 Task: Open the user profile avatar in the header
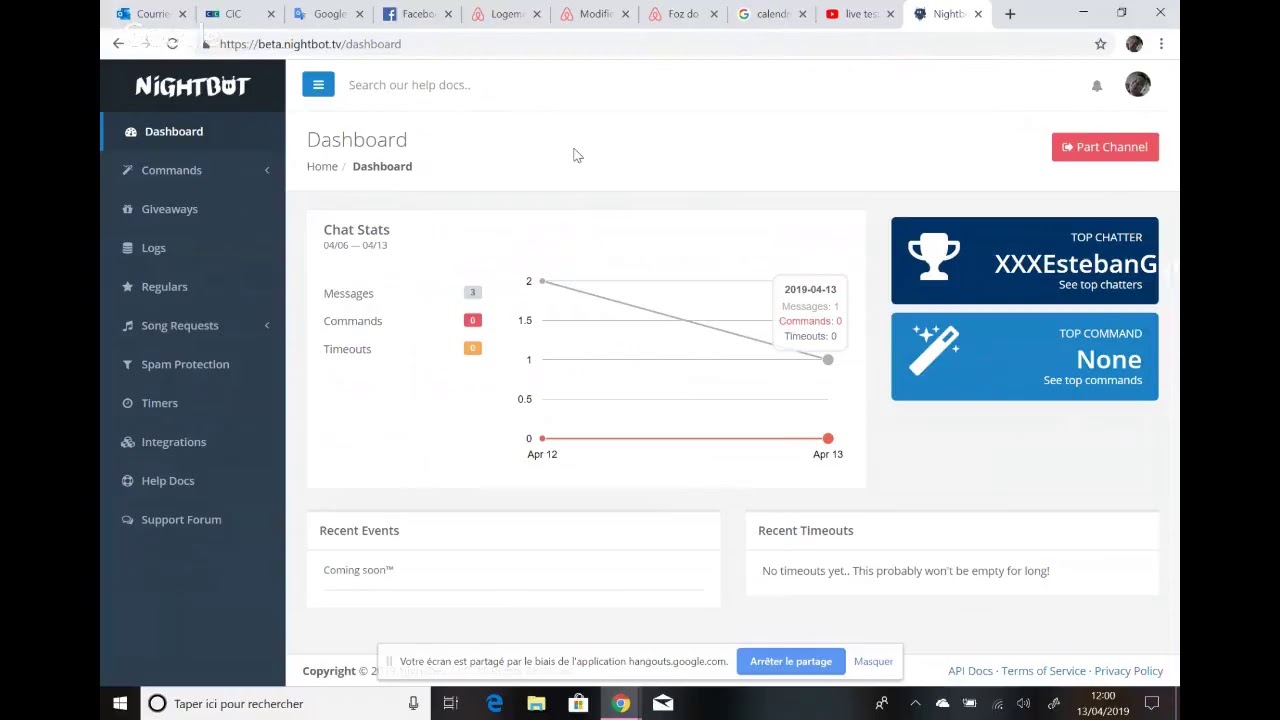(x=1138, y=85)
